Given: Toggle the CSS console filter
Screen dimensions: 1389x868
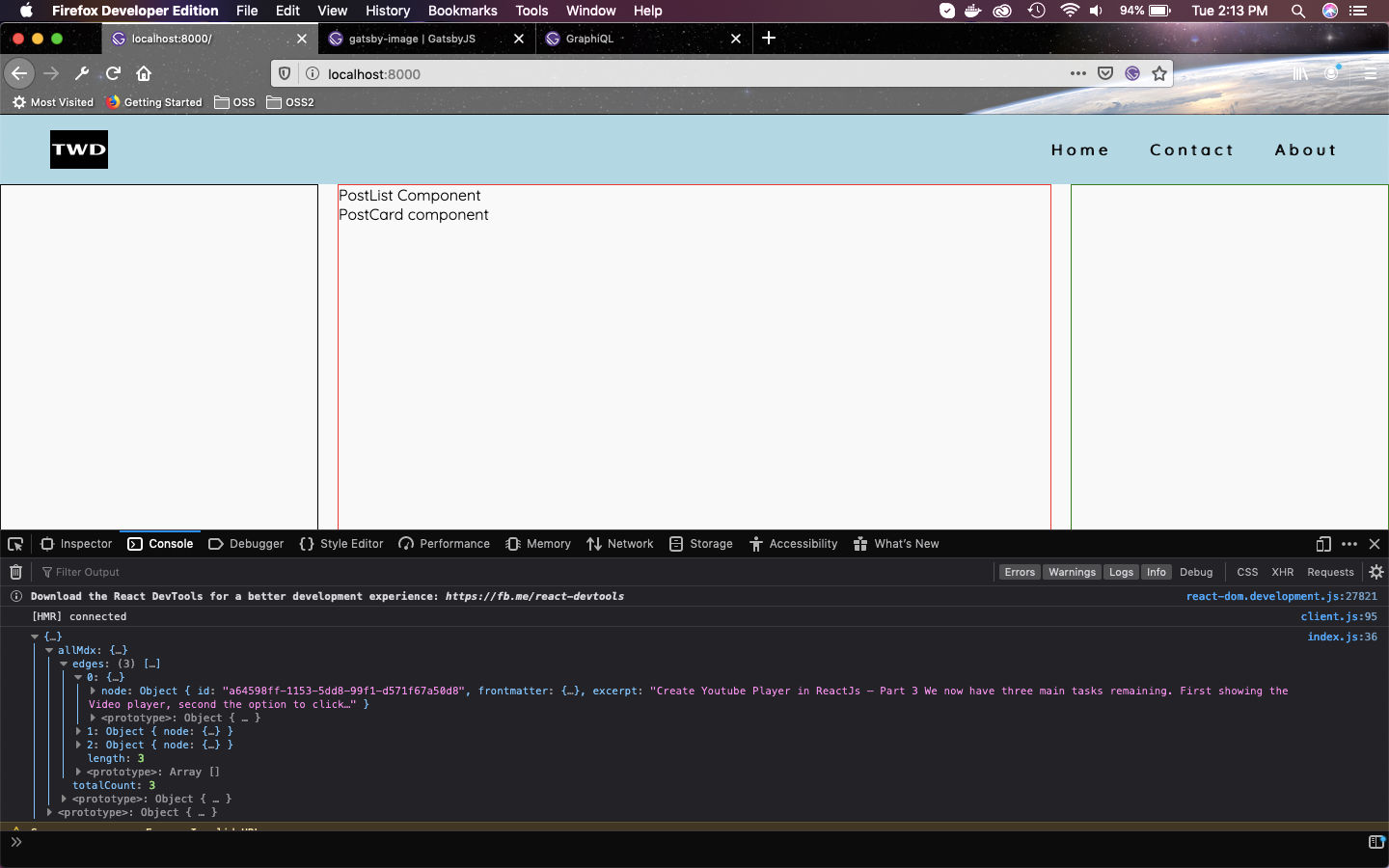Looking at the screenshot, I should (1247, 572).
